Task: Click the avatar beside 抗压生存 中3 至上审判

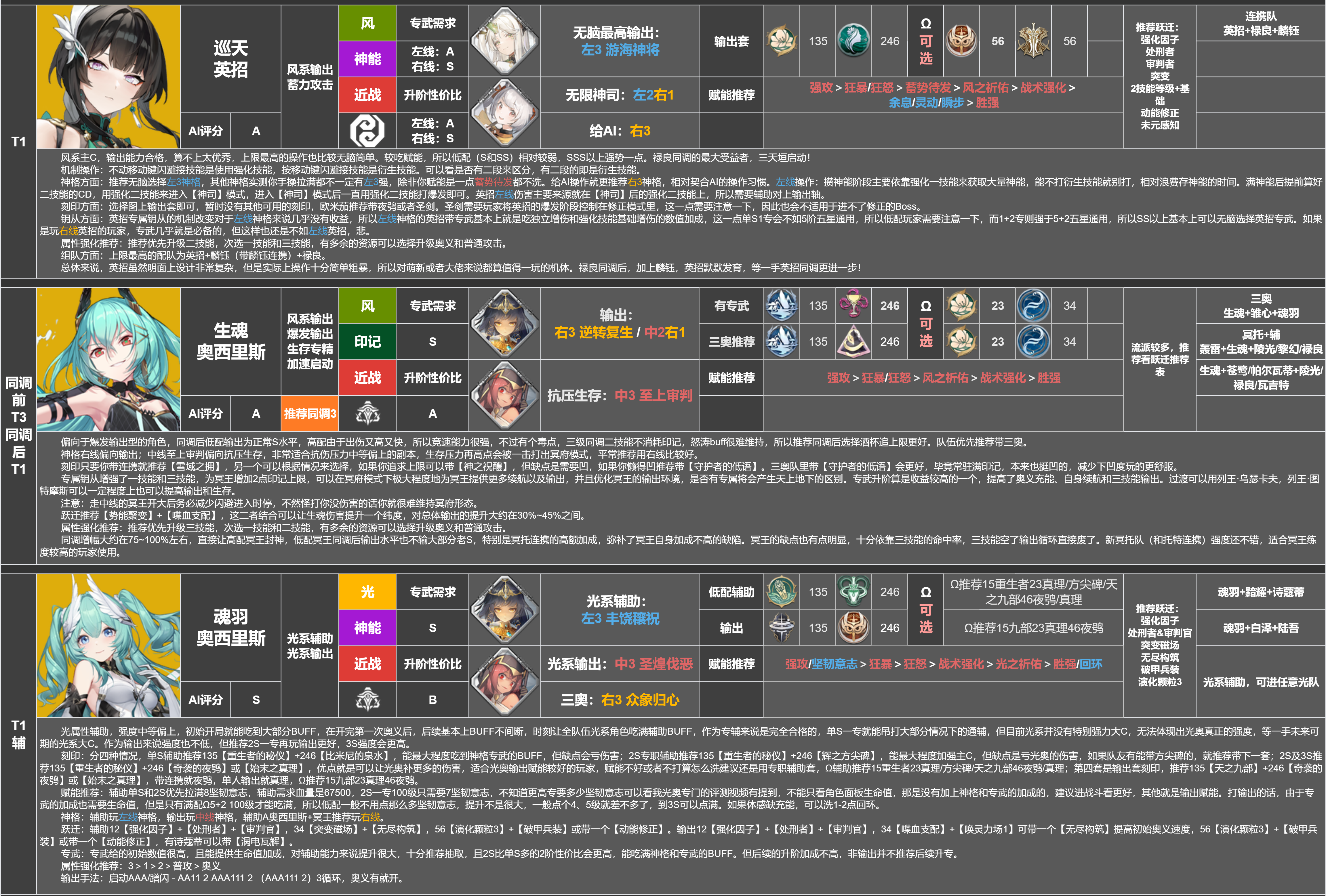Action: point(505,395)
